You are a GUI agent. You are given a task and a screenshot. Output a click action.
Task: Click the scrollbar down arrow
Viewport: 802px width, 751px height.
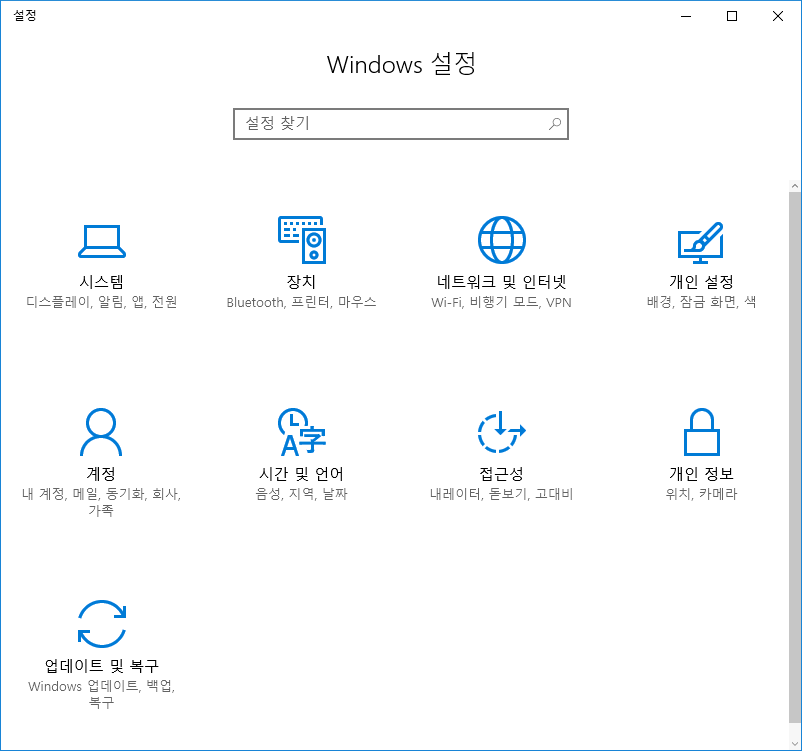click(x=794, y=744)
